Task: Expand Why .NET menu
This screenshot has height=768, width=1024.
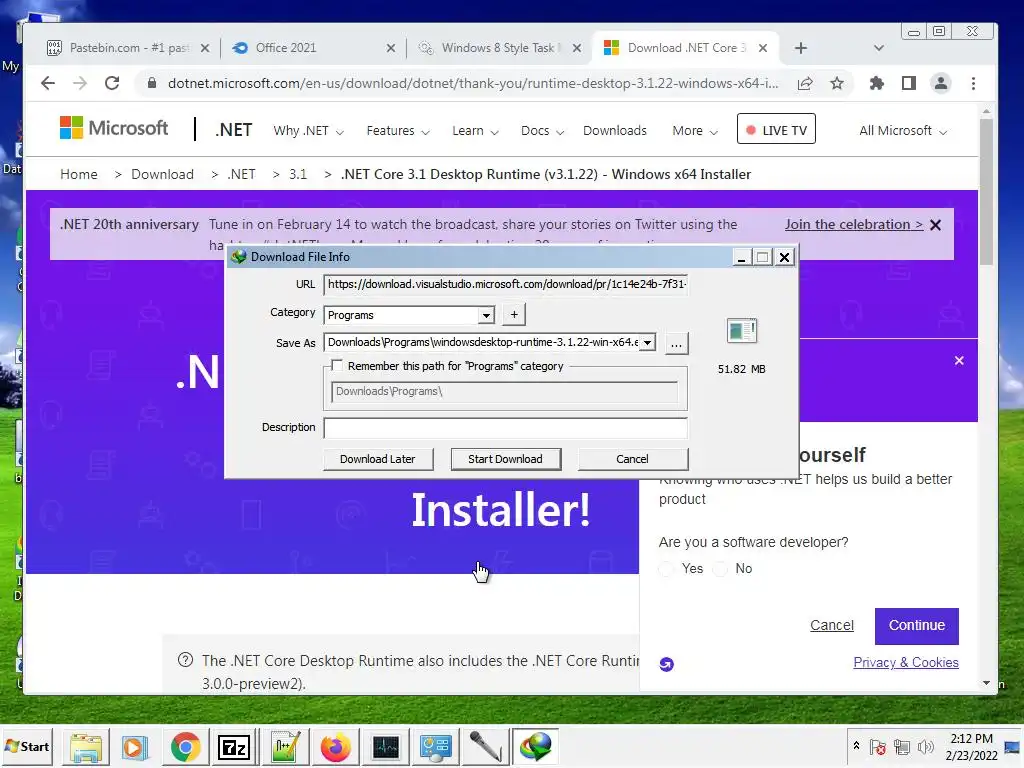Action: click(x=308, y=131)
